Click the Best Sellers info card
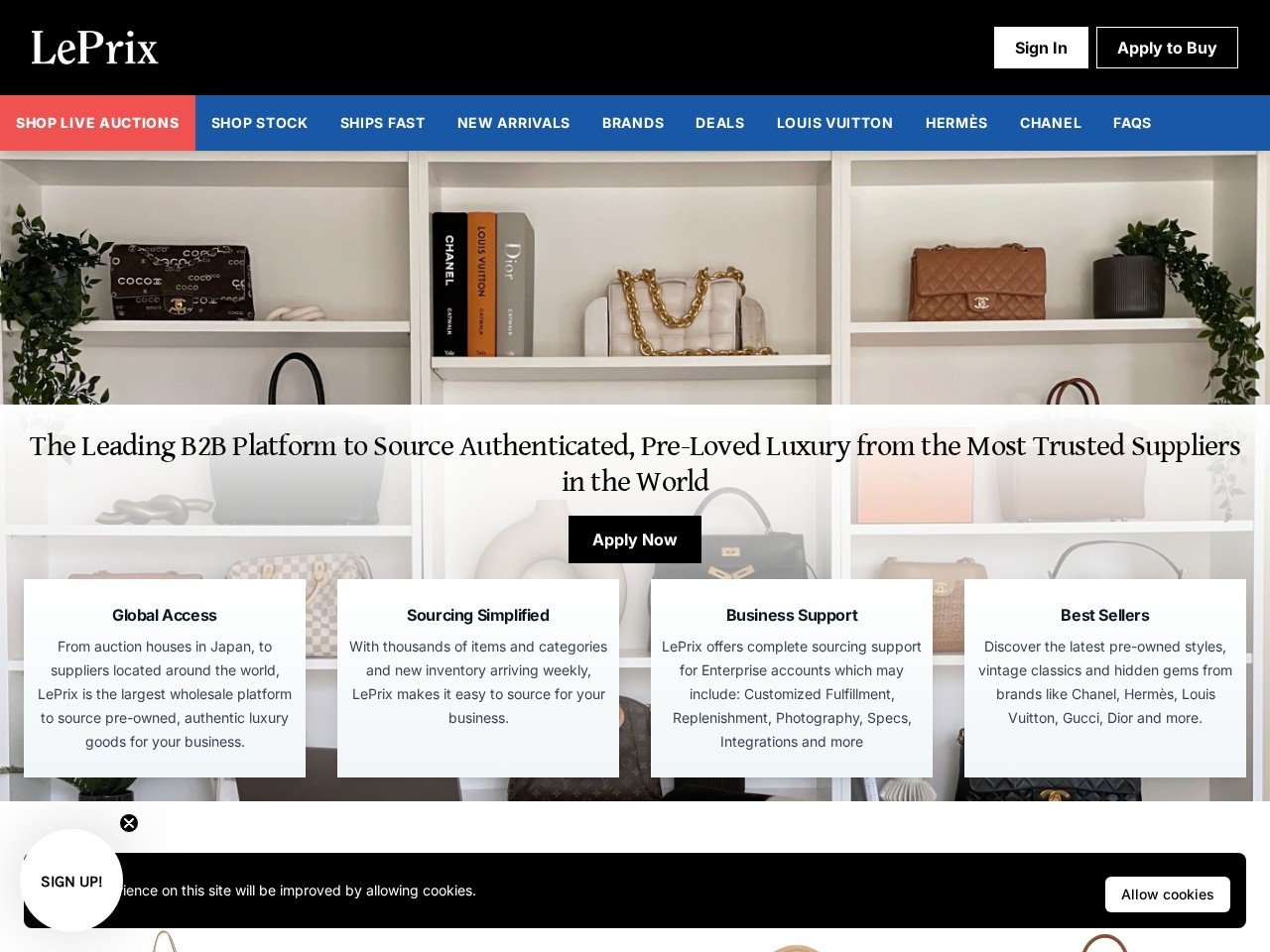Viewport: 1270px width, 952px height. tap(1105, 678)
